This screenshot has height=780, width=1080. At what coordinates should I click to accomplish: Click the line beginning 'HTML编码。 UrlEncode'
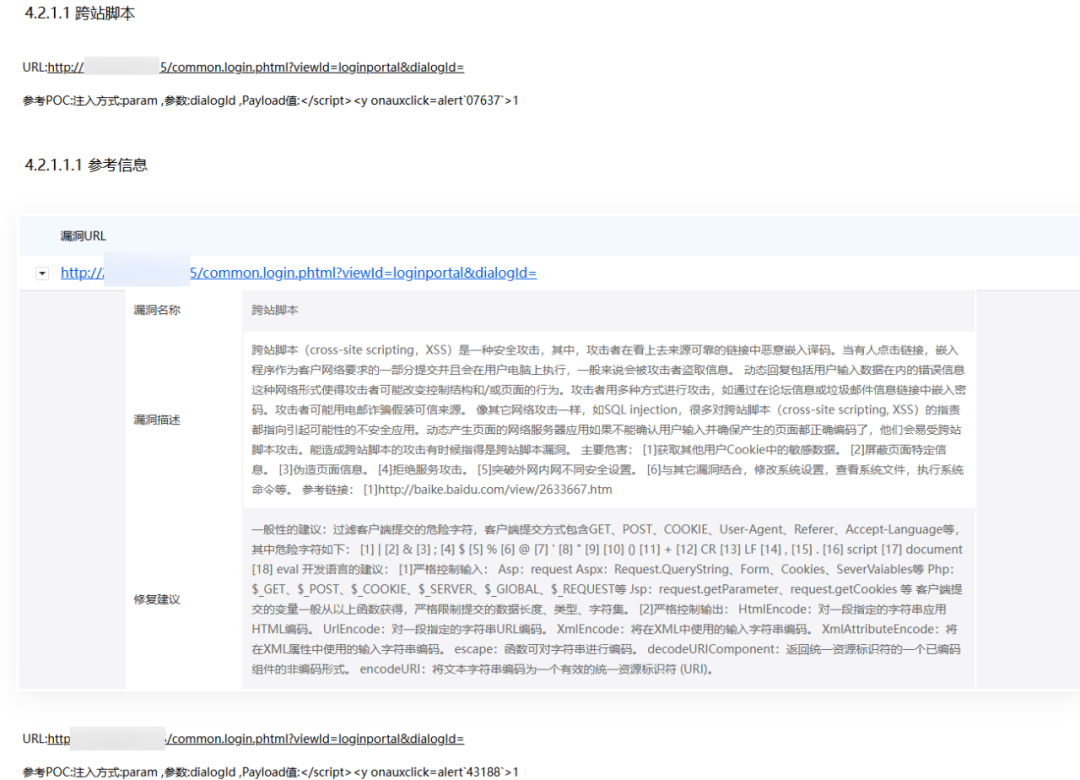(605, 629)
